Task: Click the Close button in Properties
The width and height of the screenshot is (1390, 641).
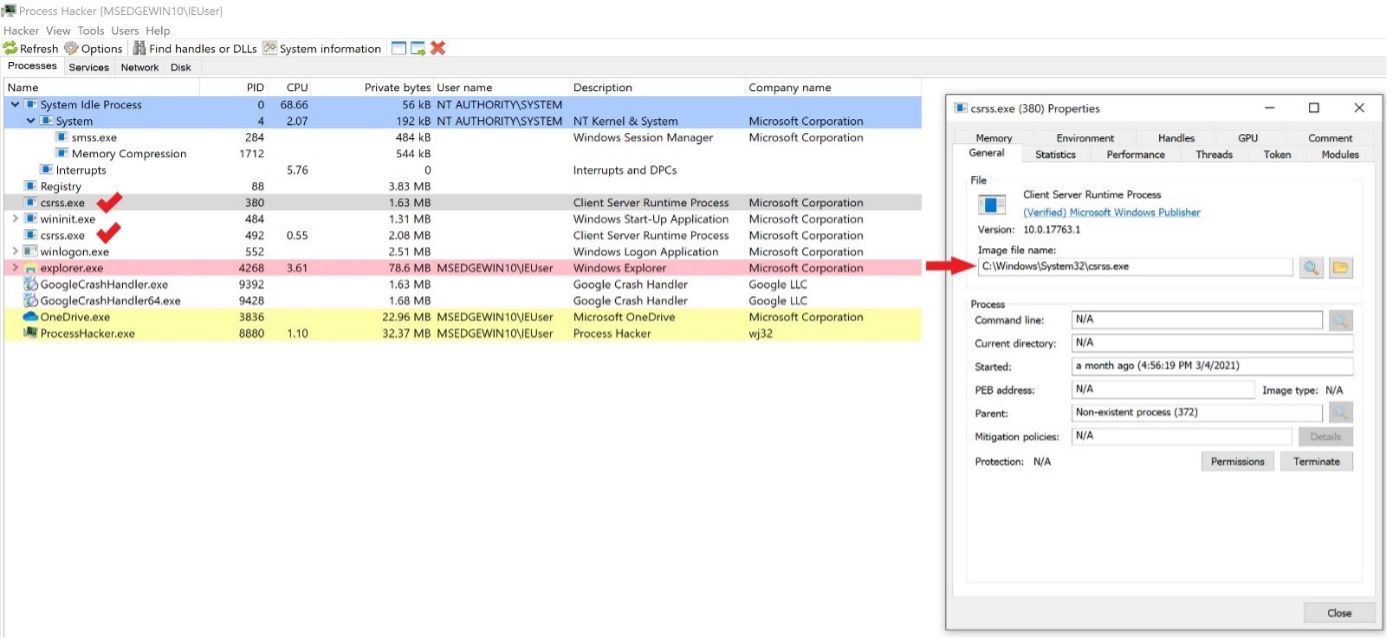Action: coord(1339,613)
